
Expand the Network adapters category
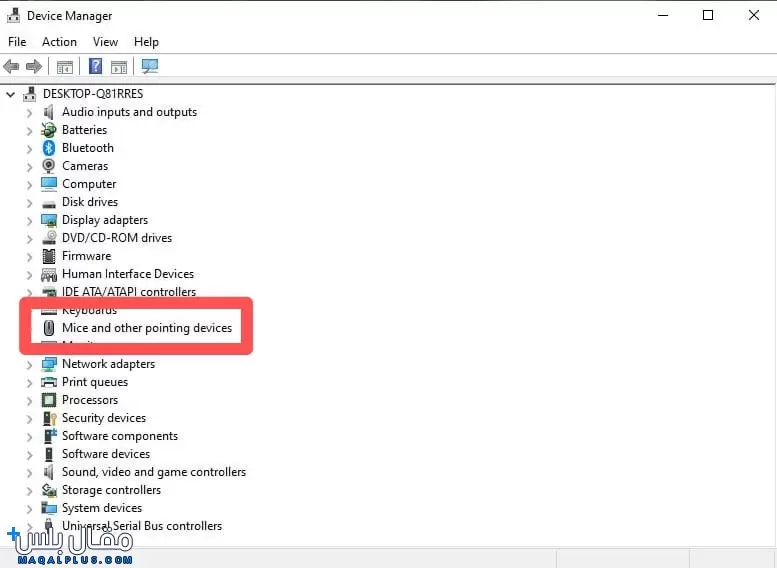click(29, 365)
